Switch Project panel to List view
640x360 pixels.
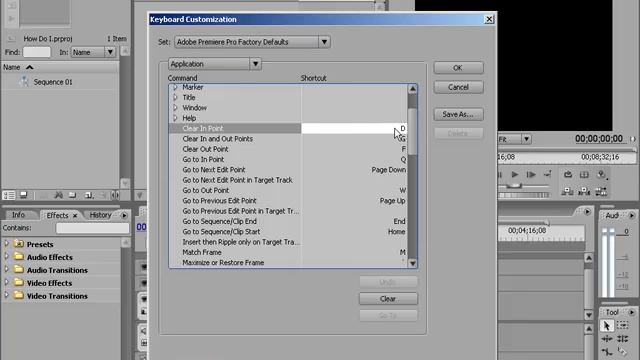[x=9, y=196]
